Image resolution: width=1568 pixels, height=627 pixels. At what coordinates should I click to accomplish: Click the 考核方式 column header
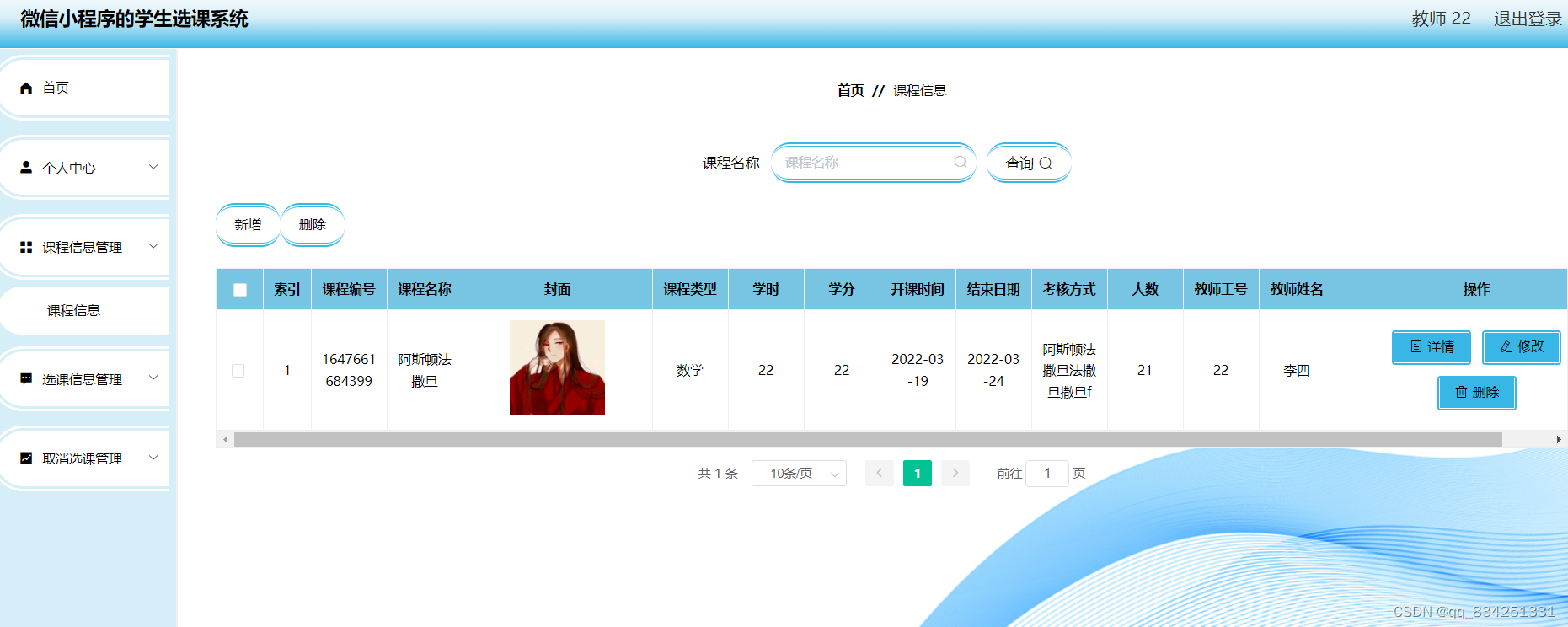[x=1069, y=289]
